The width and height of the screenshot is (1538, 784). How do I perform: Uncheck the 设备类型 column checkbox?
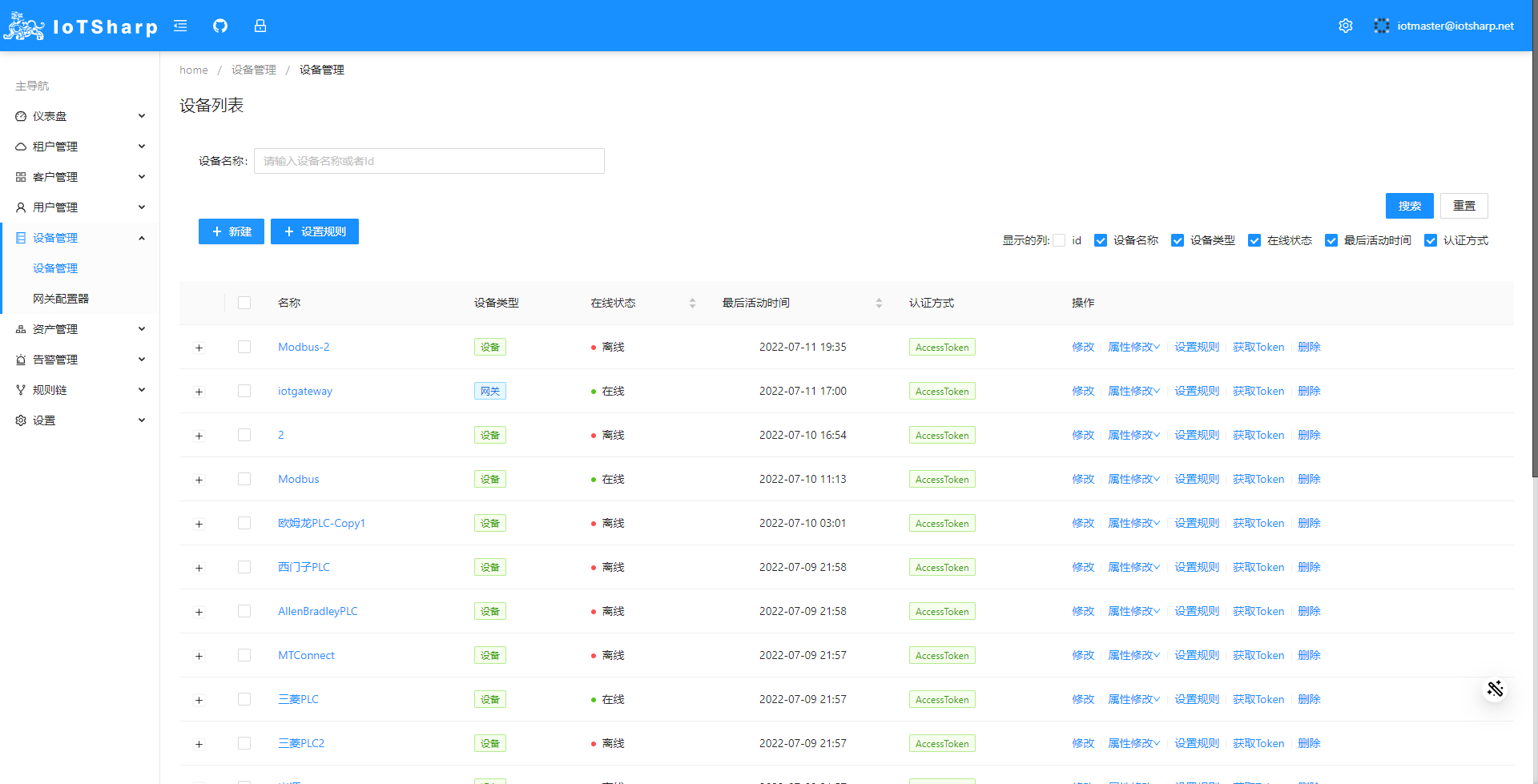tap(1178, 240)
